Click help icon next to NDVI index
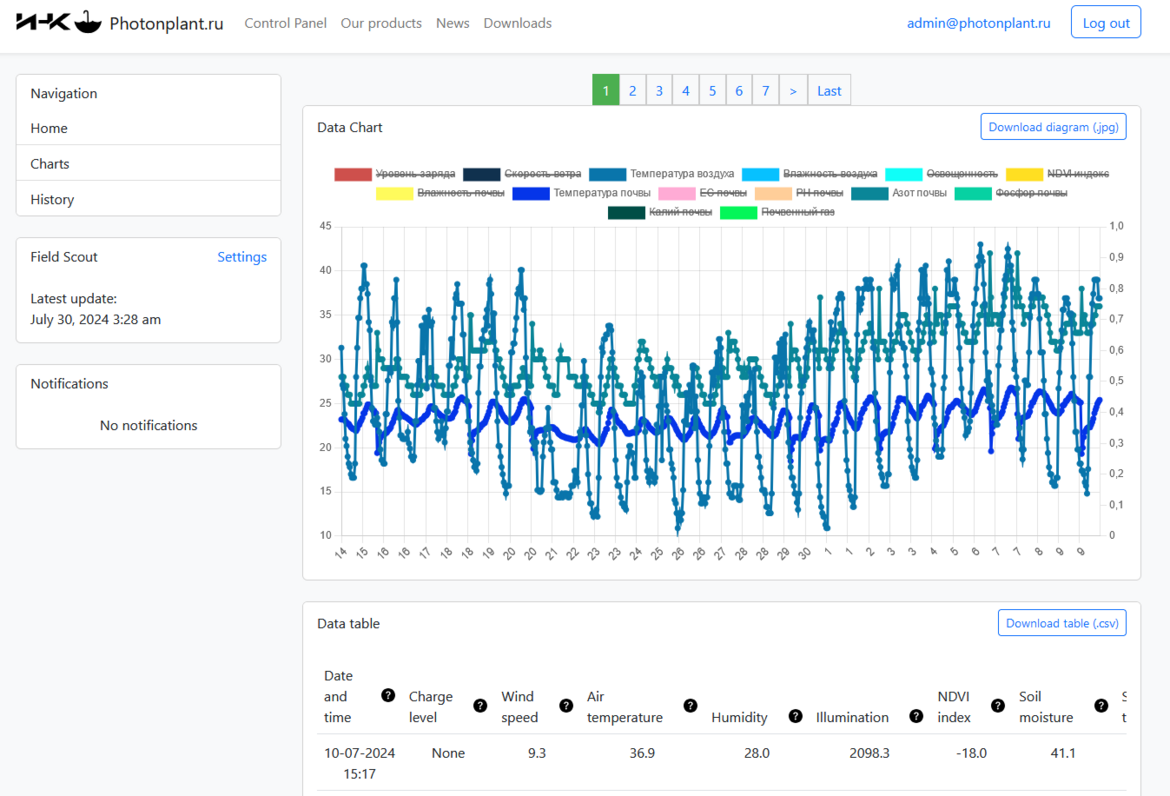The image size is (1170, 796). (997, 706)
